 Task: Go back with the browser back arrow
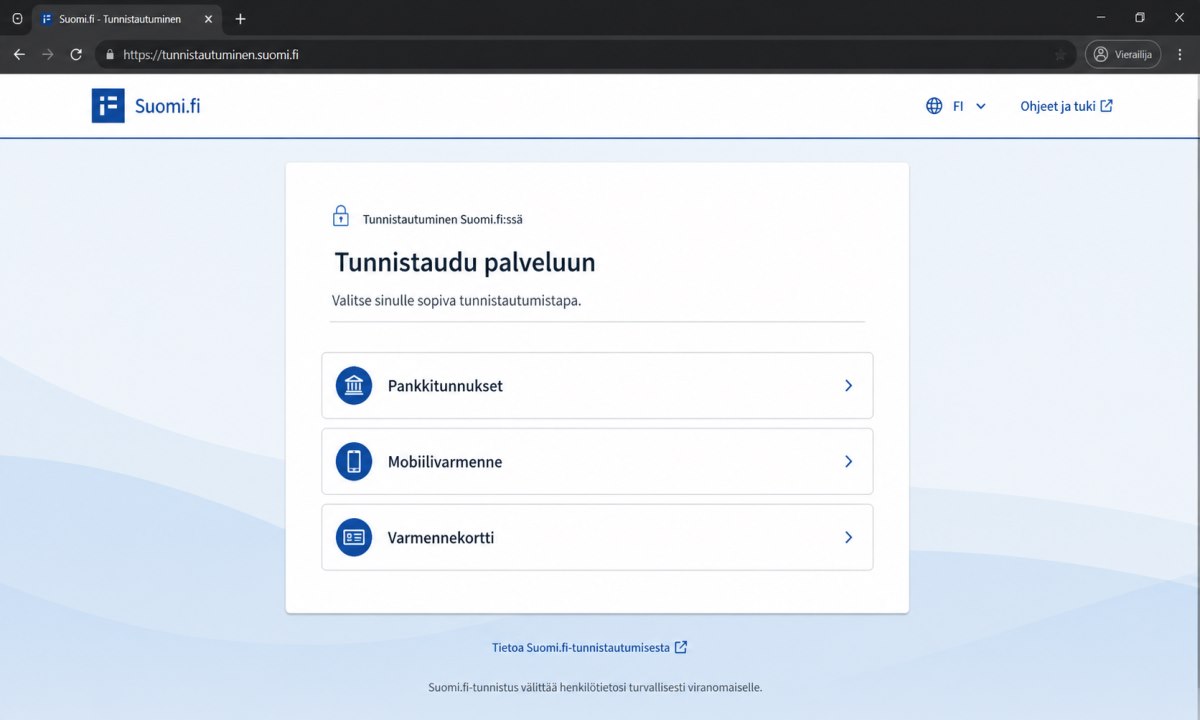pyautogui.click(x=19, y=54)
